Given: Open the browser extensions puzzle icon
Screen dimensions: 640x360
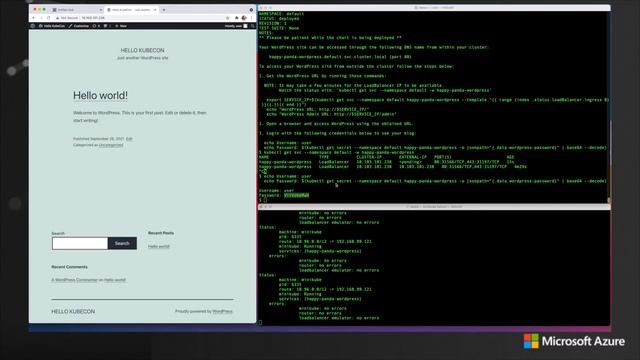Looking at the screenshot, I should 237,18.
